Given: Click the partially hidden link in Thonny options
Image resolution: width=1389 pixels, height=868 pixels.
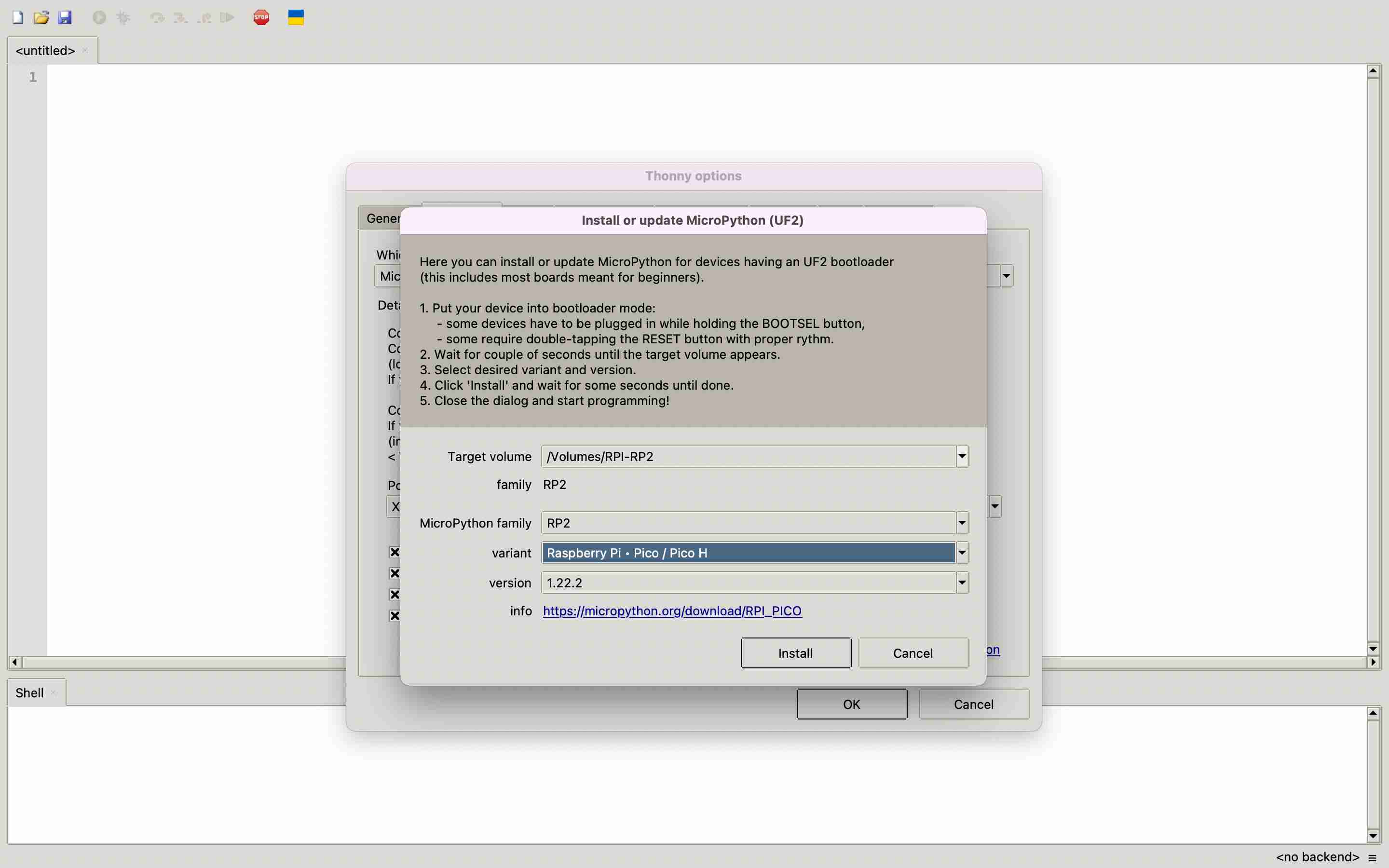Looking at the screenshot, I should [994, 650].
